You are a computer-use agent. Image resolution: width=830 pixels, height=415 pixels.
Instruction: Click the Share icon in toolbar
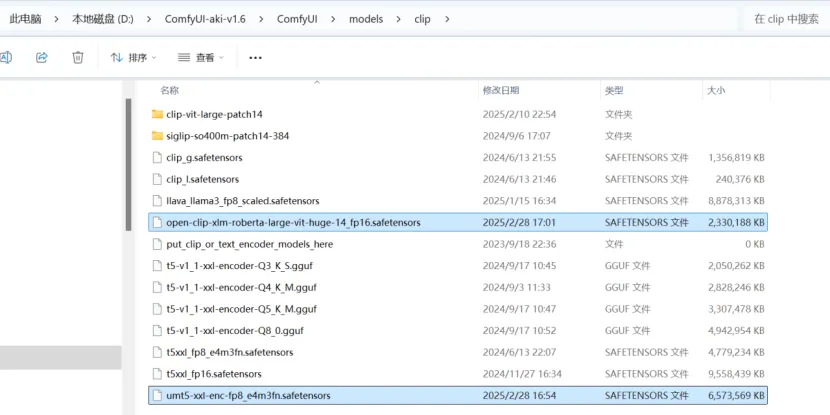point(42,57)
